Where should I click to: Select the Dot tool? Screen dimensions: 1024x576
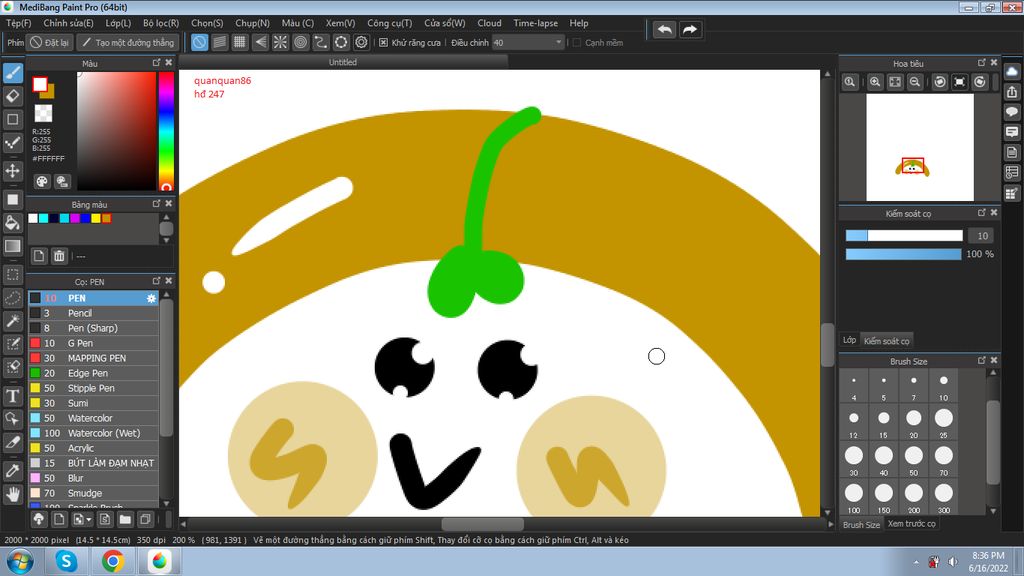[12, 143]
